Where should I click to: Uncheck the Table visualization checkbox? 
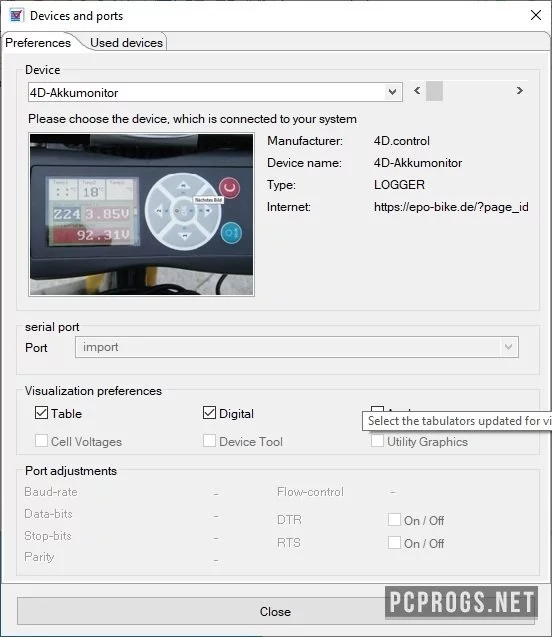[x=41, y=413]
